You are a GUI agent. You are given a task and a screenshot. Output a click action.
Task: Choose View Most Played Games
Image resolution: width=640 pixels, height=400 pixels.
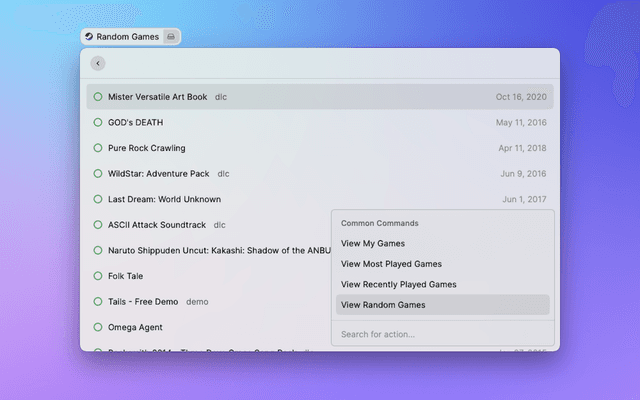(391, 264)
